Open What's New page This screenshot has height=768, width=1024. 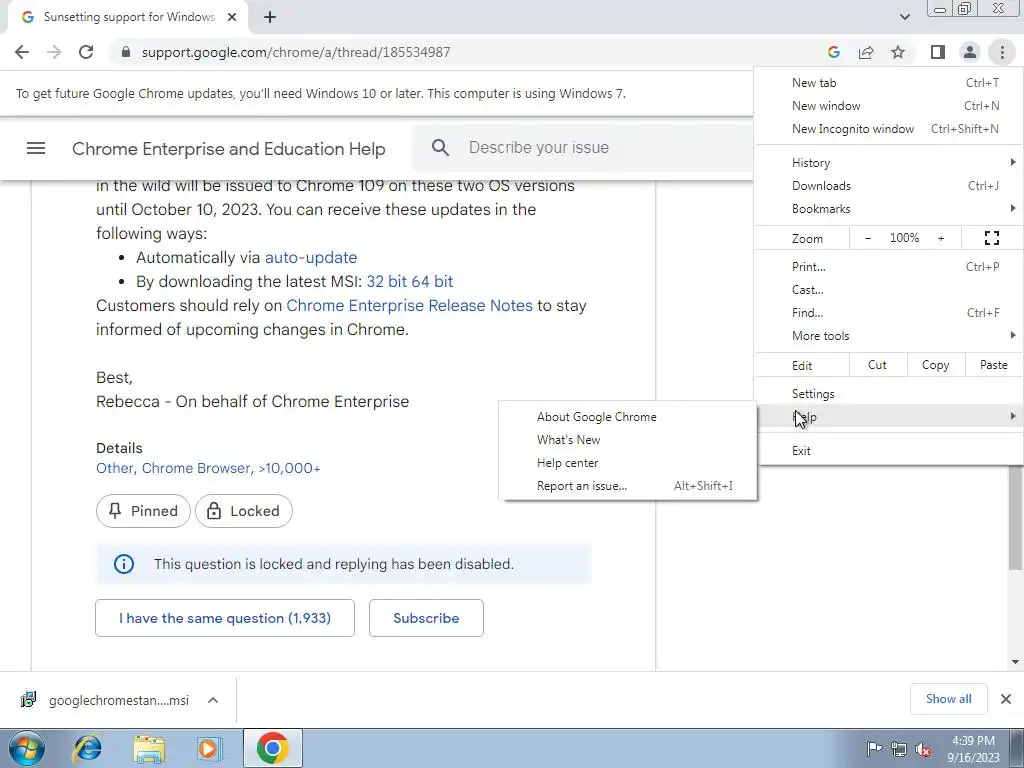coord(628,440)
